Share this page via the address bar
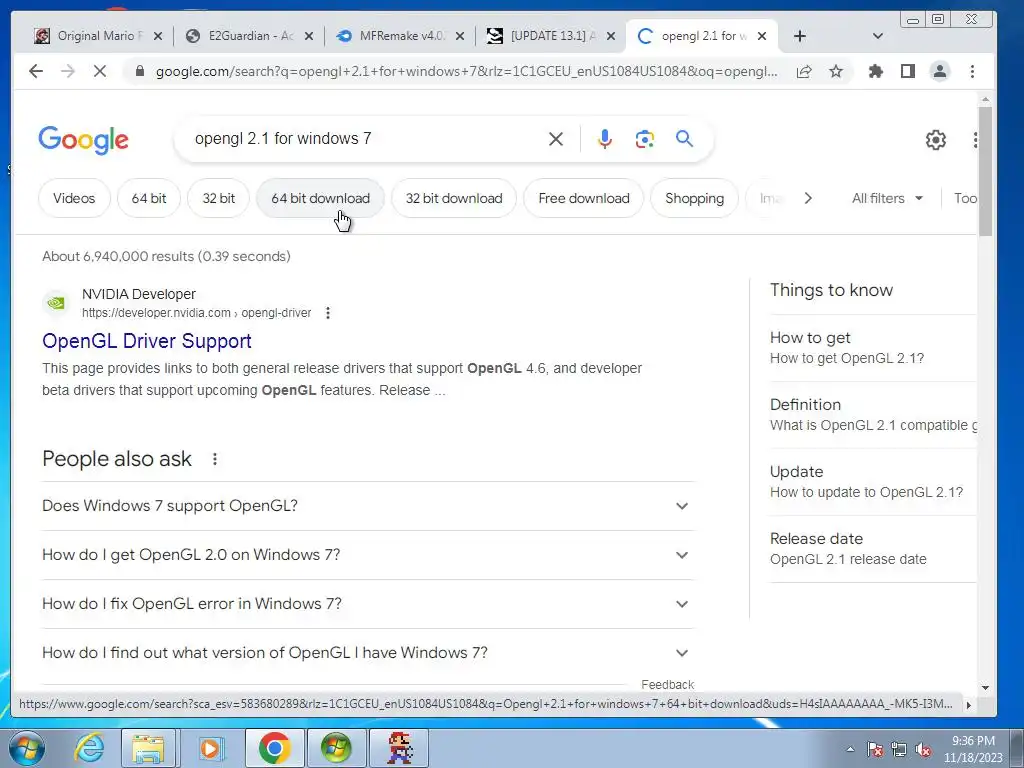Screen dimensions: 1024x768 [x=804, y=71]
